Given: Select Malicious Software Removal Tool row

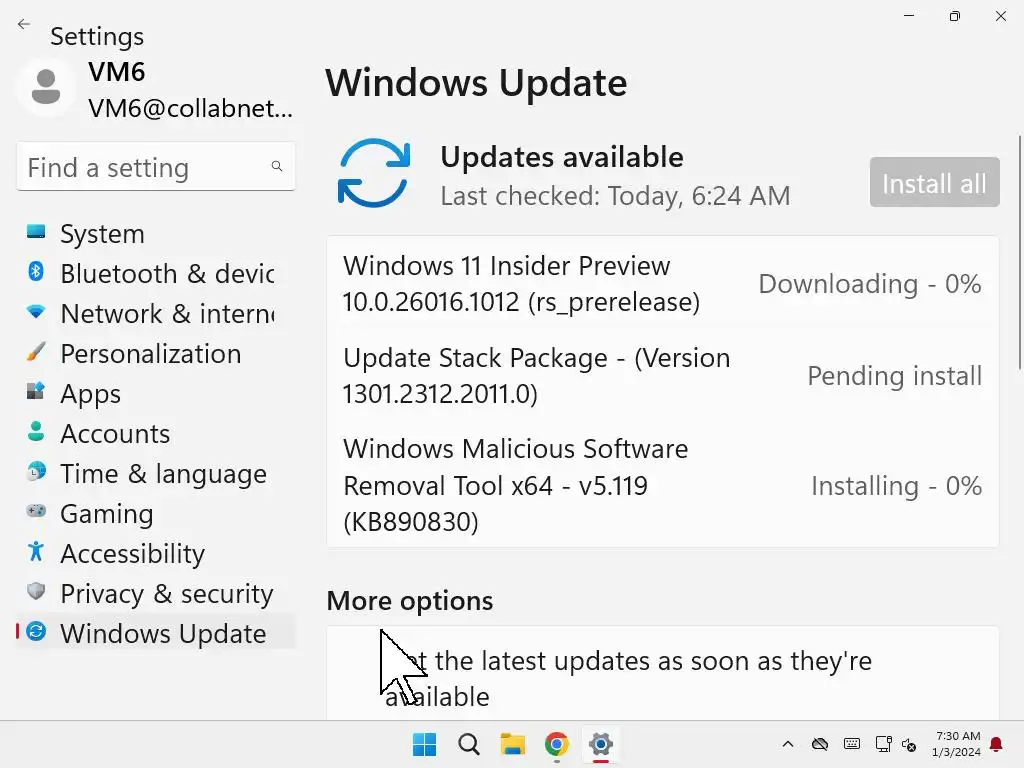Looking at the screenshot, I should click(662, 485).
